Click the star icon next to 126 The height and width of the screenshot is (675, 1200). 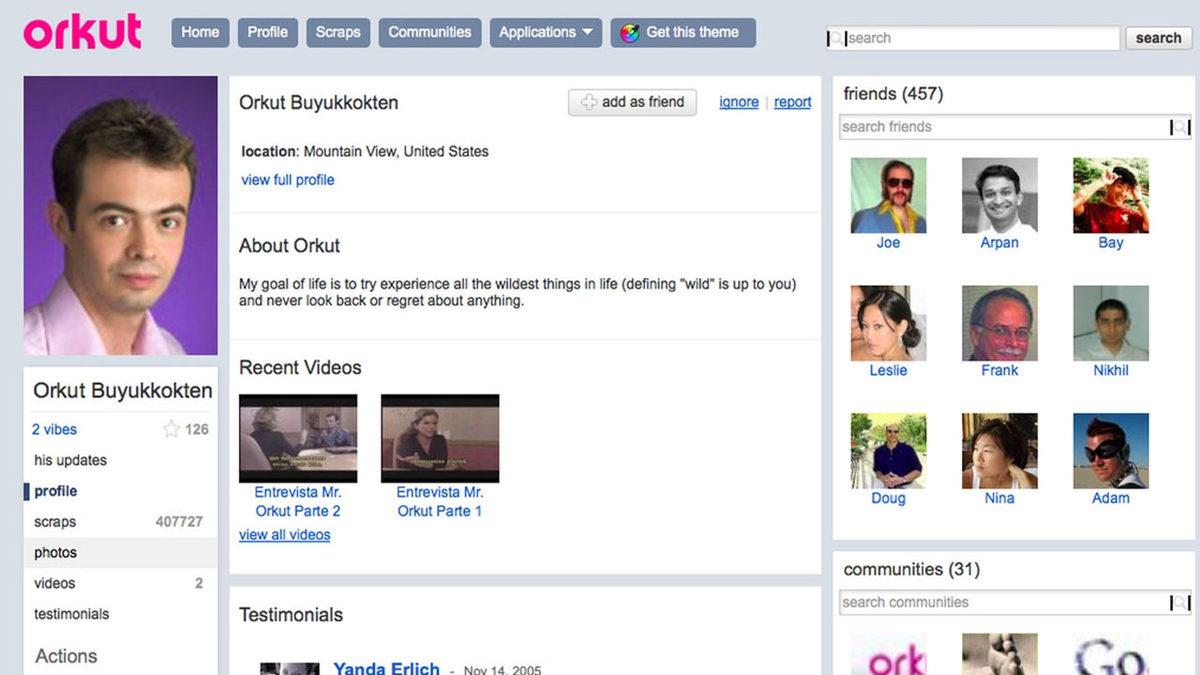pos(171,429)
